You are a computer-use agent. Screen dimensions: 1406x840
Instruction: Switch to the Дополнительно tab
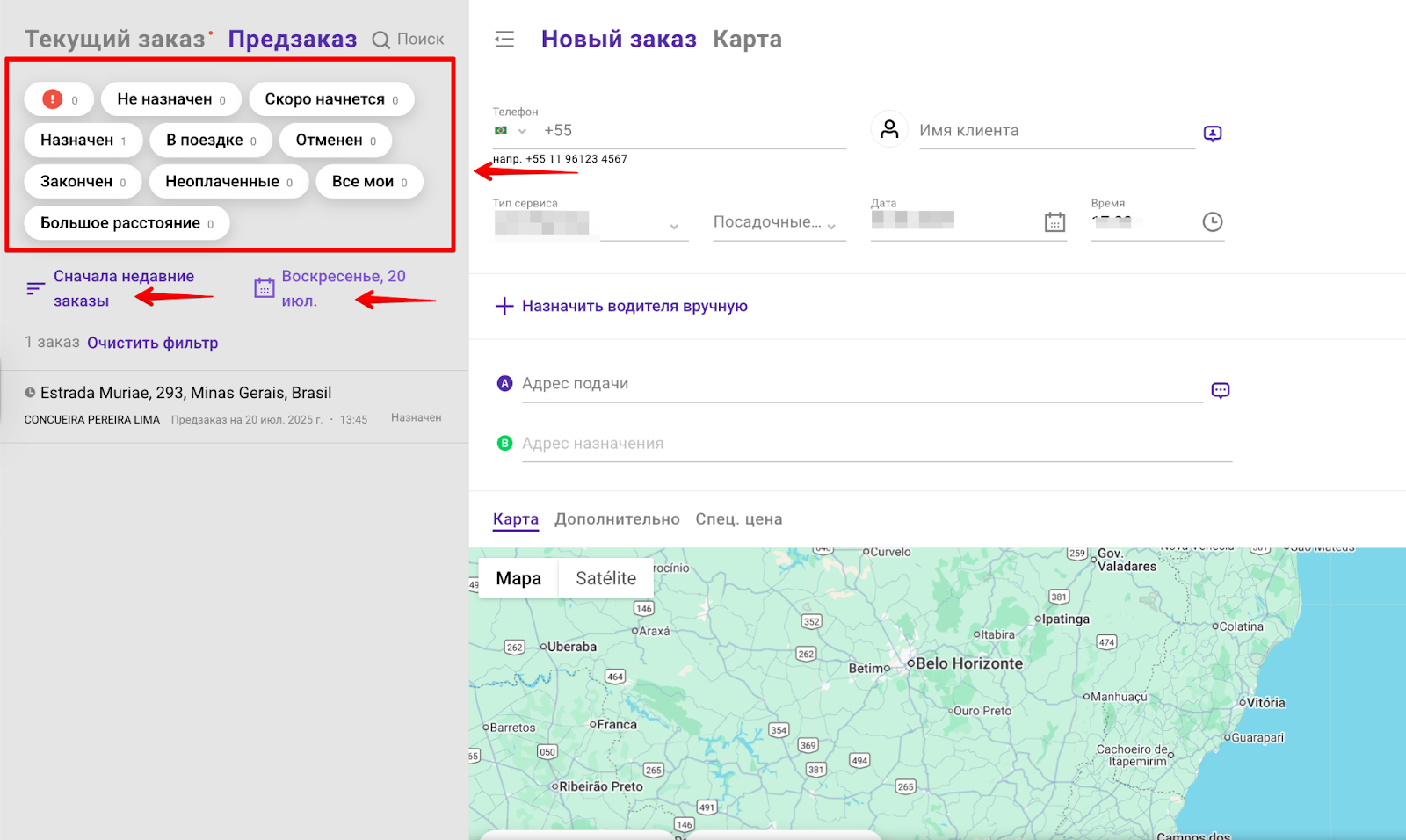[x=617, y=519]
